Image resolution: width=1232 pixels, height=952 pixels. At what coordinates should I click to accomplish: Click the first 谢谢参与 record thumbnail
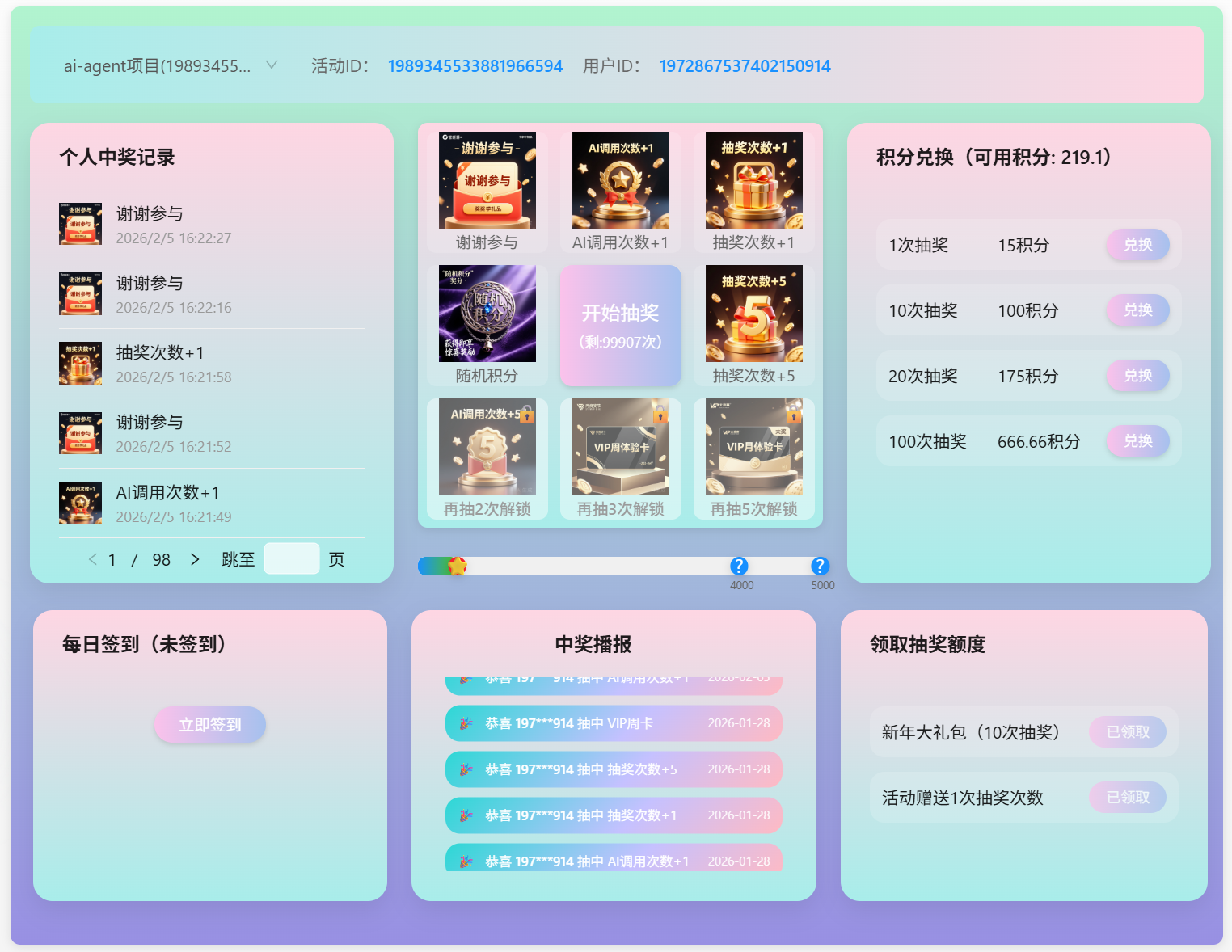pos(80,224)
